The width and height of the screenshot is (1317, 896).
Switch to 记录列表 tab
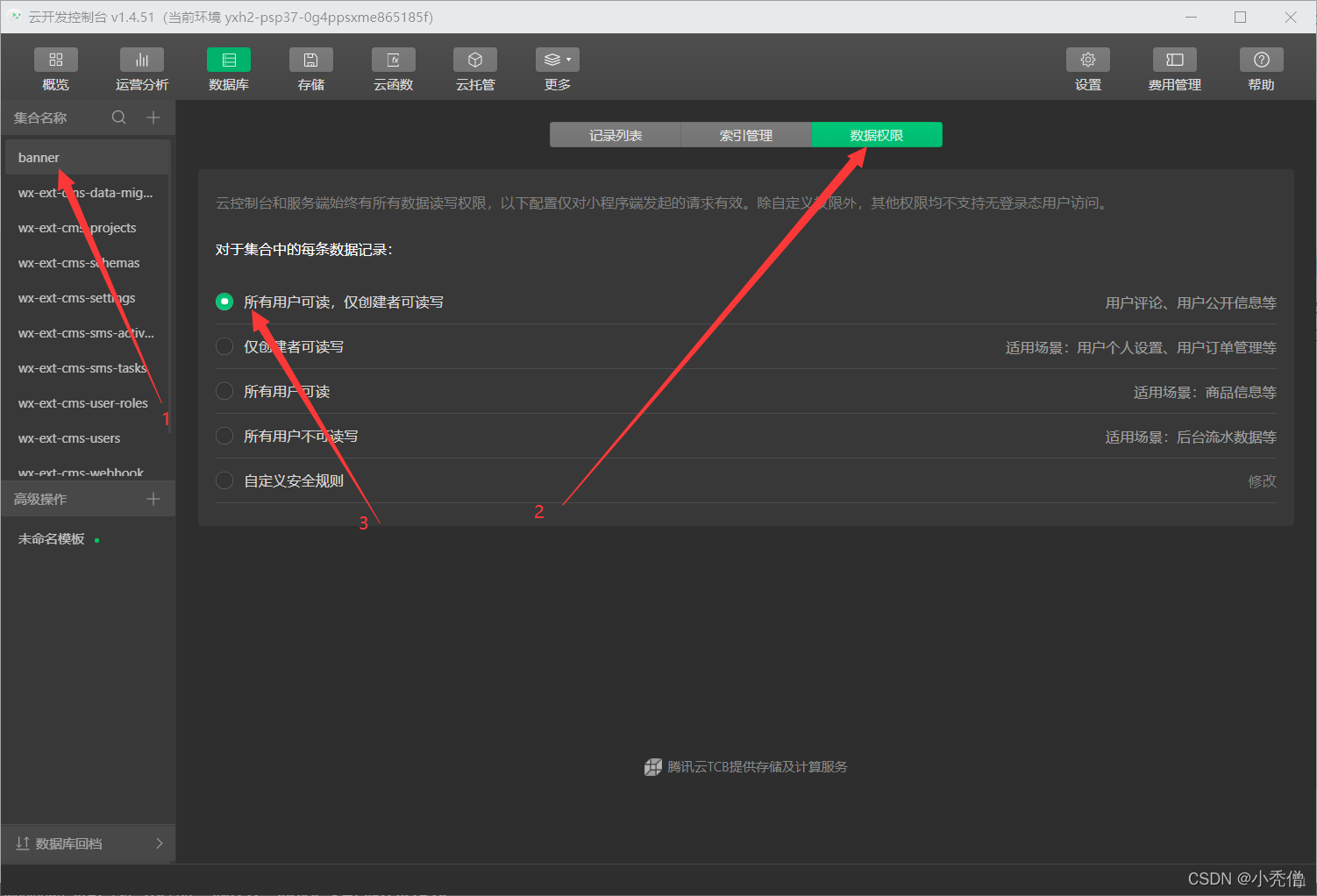tap(616, 135)
